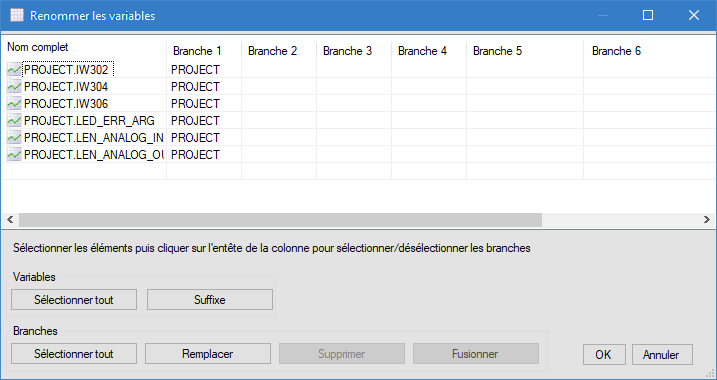The height and width of the screenshot is (380, 717).
Task: Click the chart icon beside PROJECT.IW306
Action: point(14,104)
